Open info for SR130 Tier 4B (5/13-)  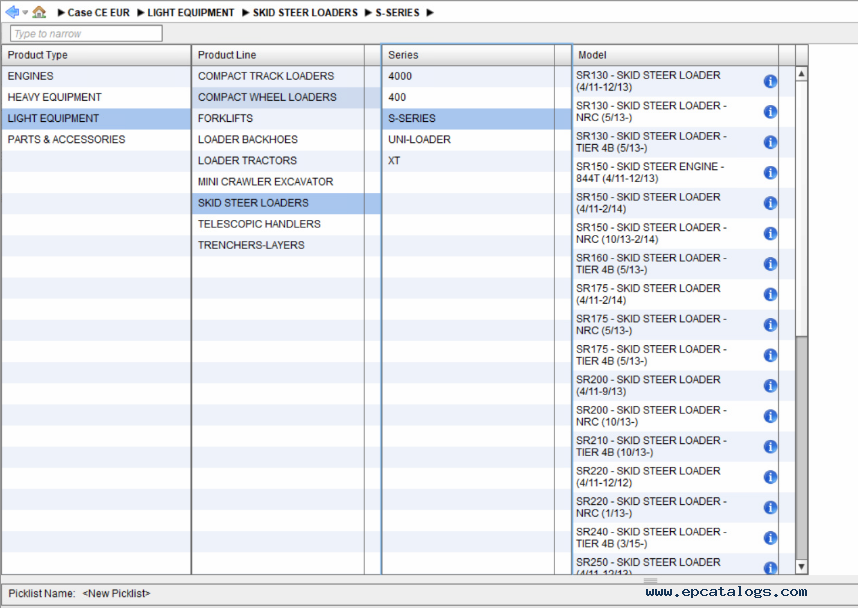pos(770,142)
